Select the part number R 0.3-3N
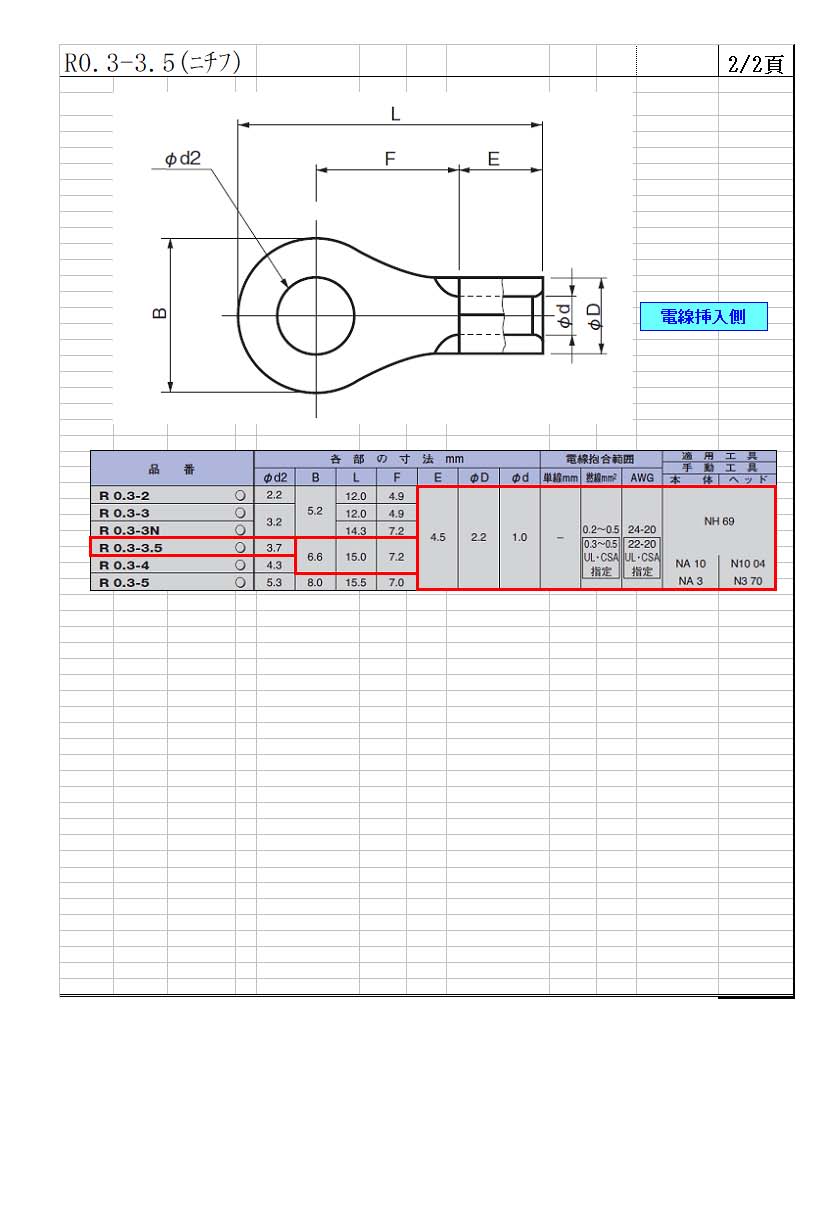The height and width of the screenshot is (1205, 827). point(129,530)
